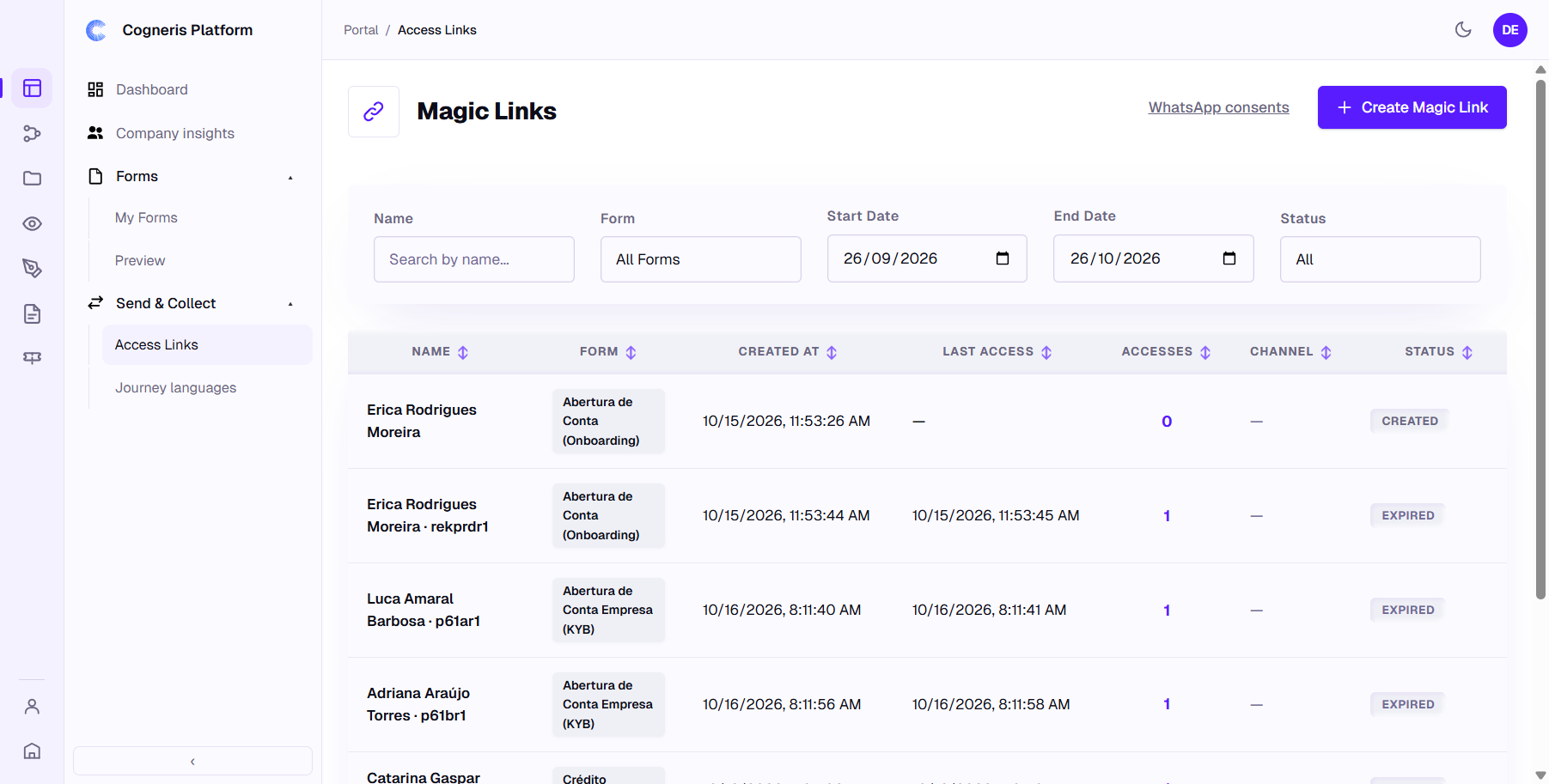Click accesses count 1 for rekprdr1 row
Image resolution: width=1549 pixels, height=784 pixels.
tap(1167, 515)
